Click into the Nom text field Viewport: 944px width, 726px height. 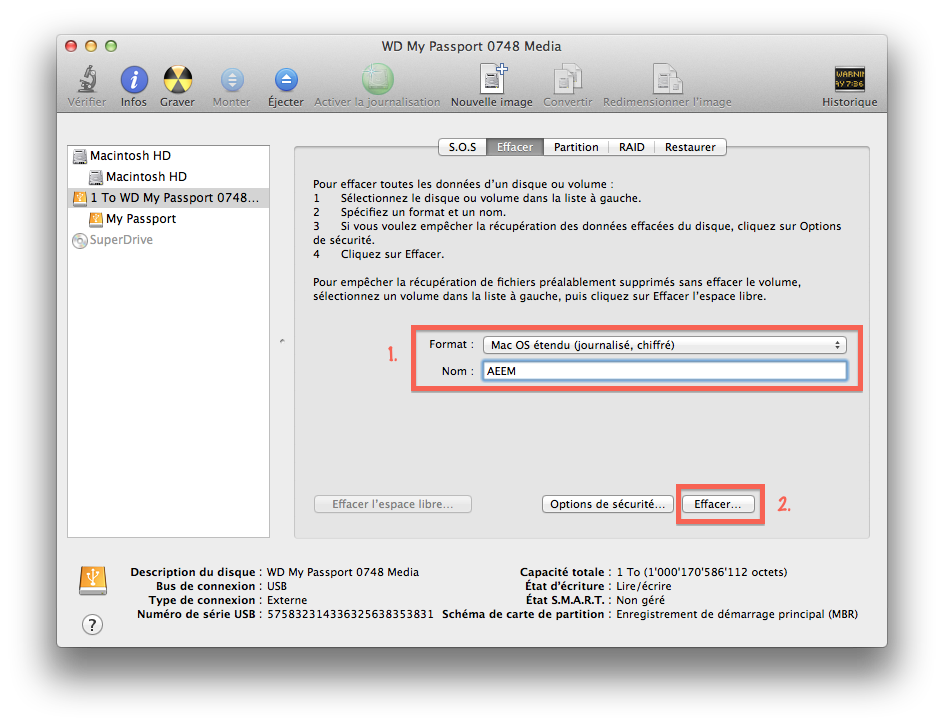(x=663, y=371)
